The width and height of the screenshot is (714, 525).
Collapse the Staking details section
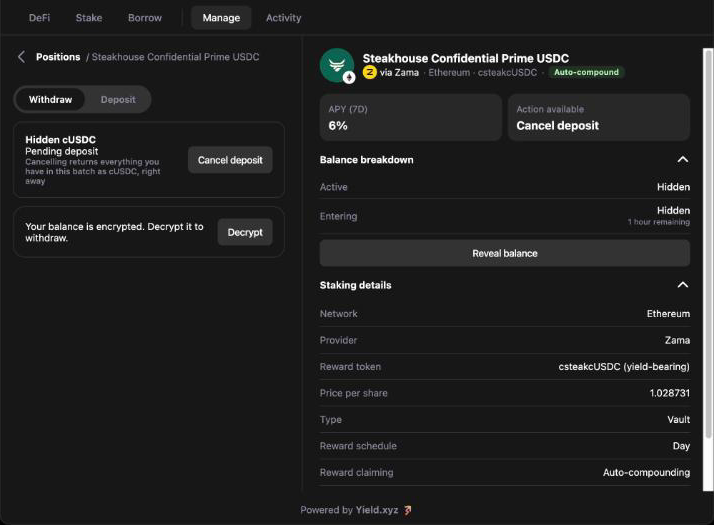click(x=683, y=285)
